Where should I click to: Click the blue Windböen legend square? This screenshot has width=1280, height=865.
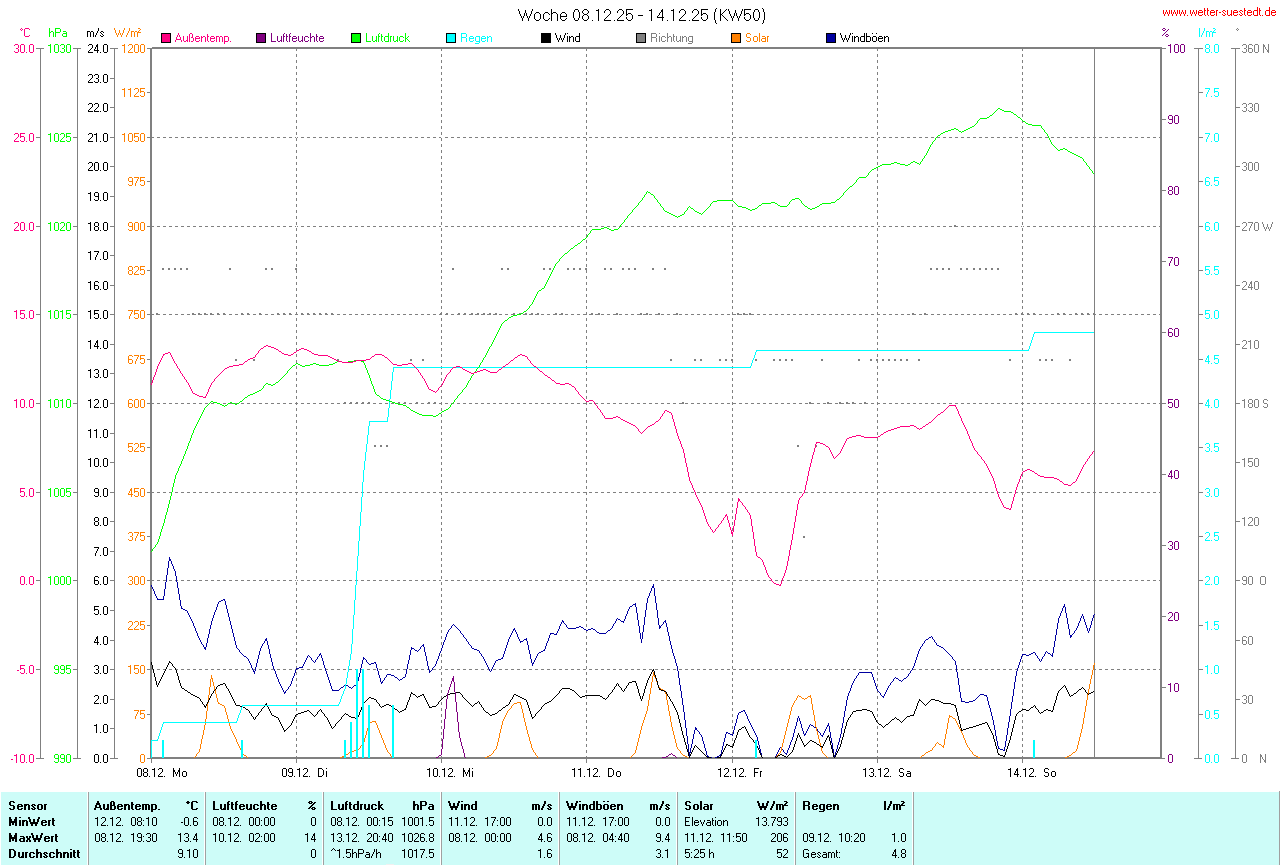[831, 38]
